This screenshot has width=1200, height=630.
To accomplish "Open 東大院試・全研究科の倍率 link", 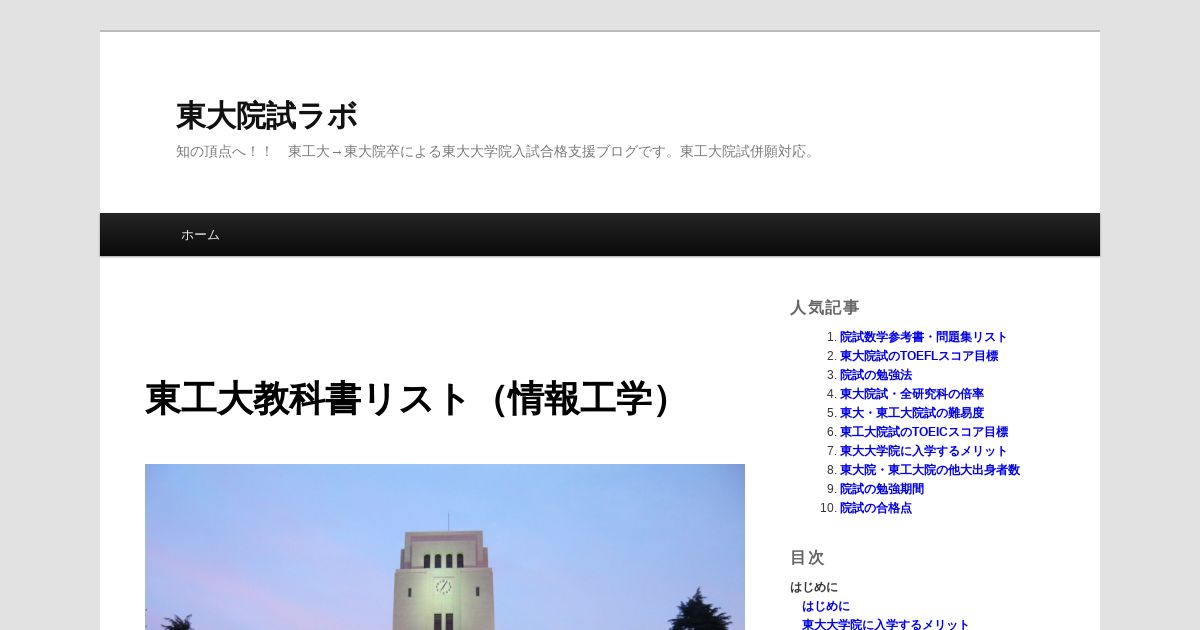I will (x=911, y=394).
